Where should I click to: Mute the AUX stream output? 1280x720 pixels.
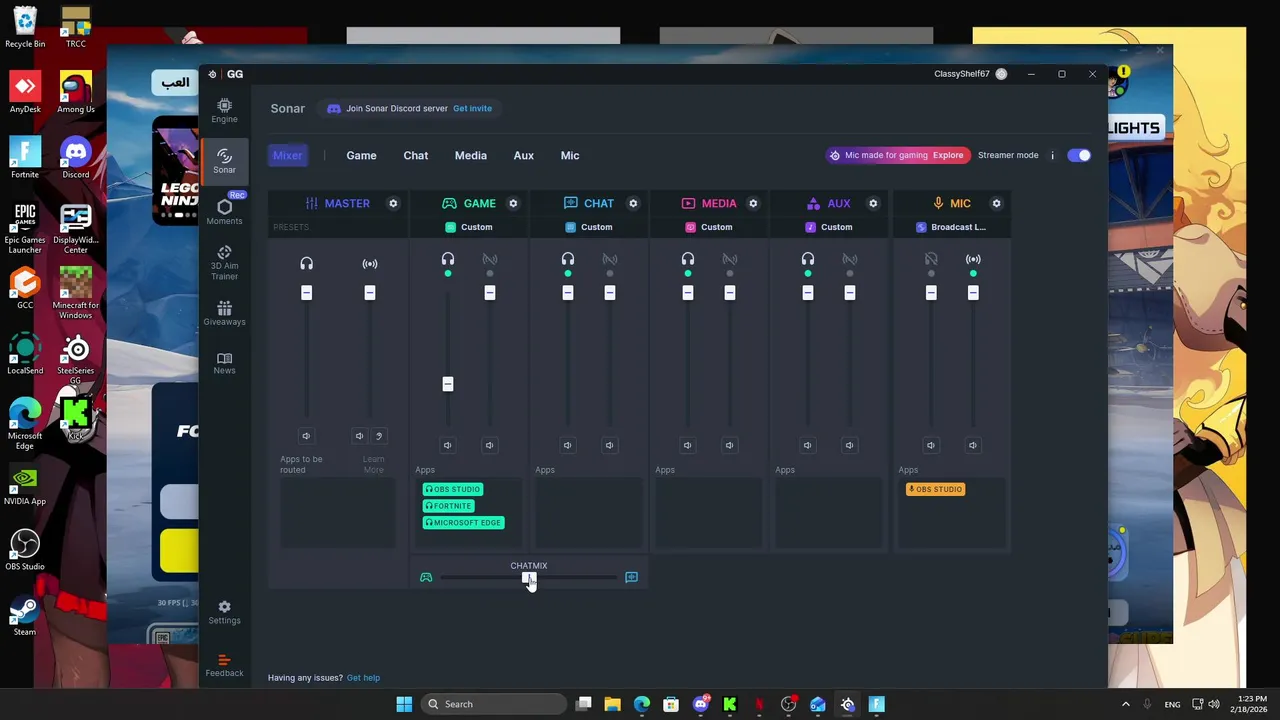point(849,445)
